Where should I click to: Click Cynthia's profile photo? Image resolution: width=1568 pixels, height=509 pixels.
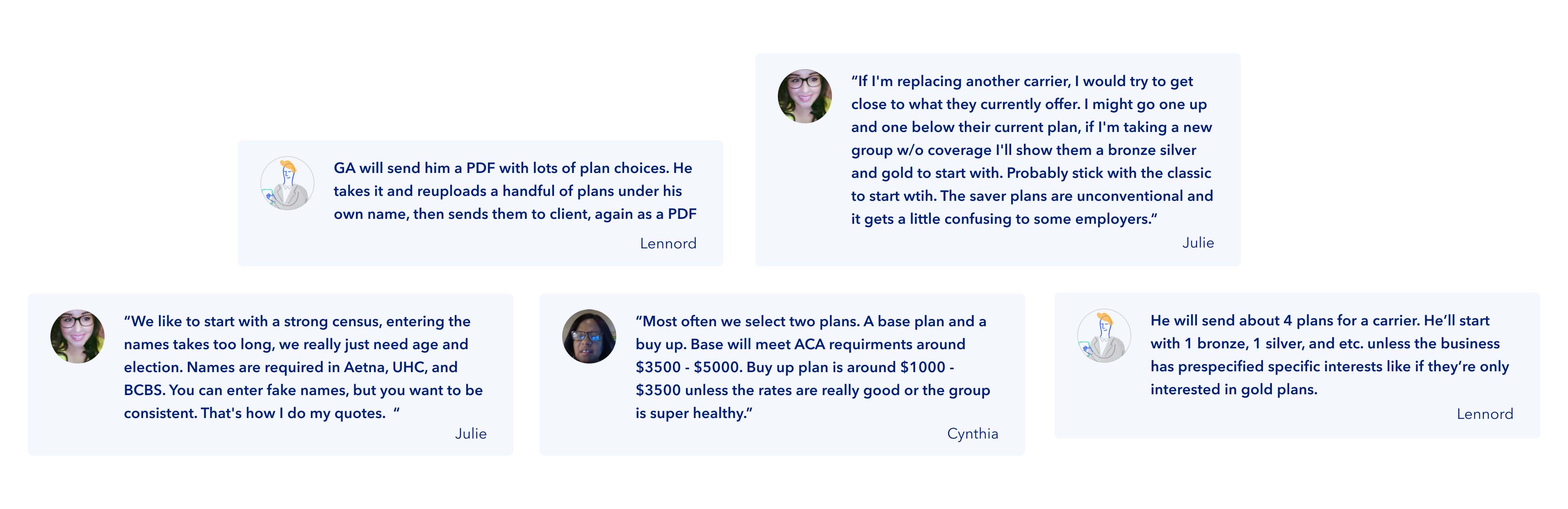click(x=588, y=336)
